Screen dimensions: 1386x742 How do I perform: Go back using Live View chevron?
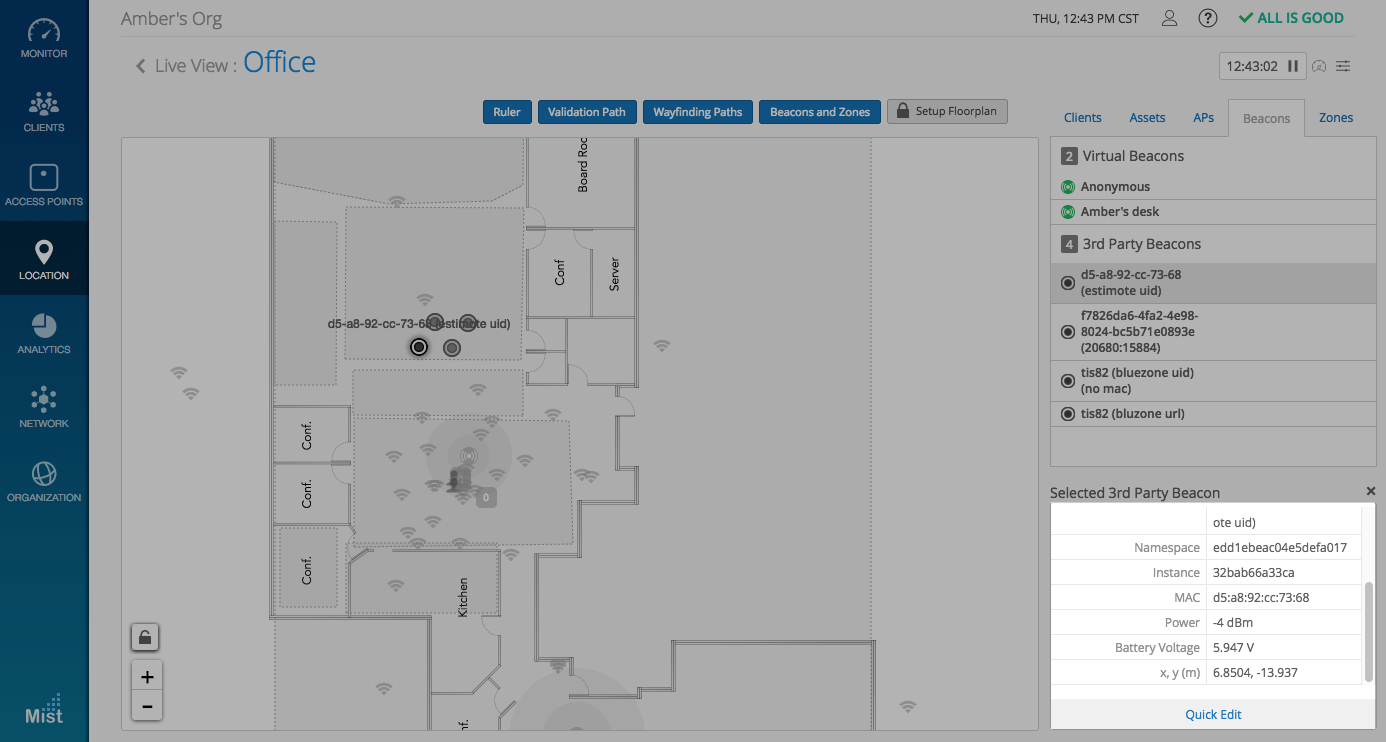pos(141,66)
